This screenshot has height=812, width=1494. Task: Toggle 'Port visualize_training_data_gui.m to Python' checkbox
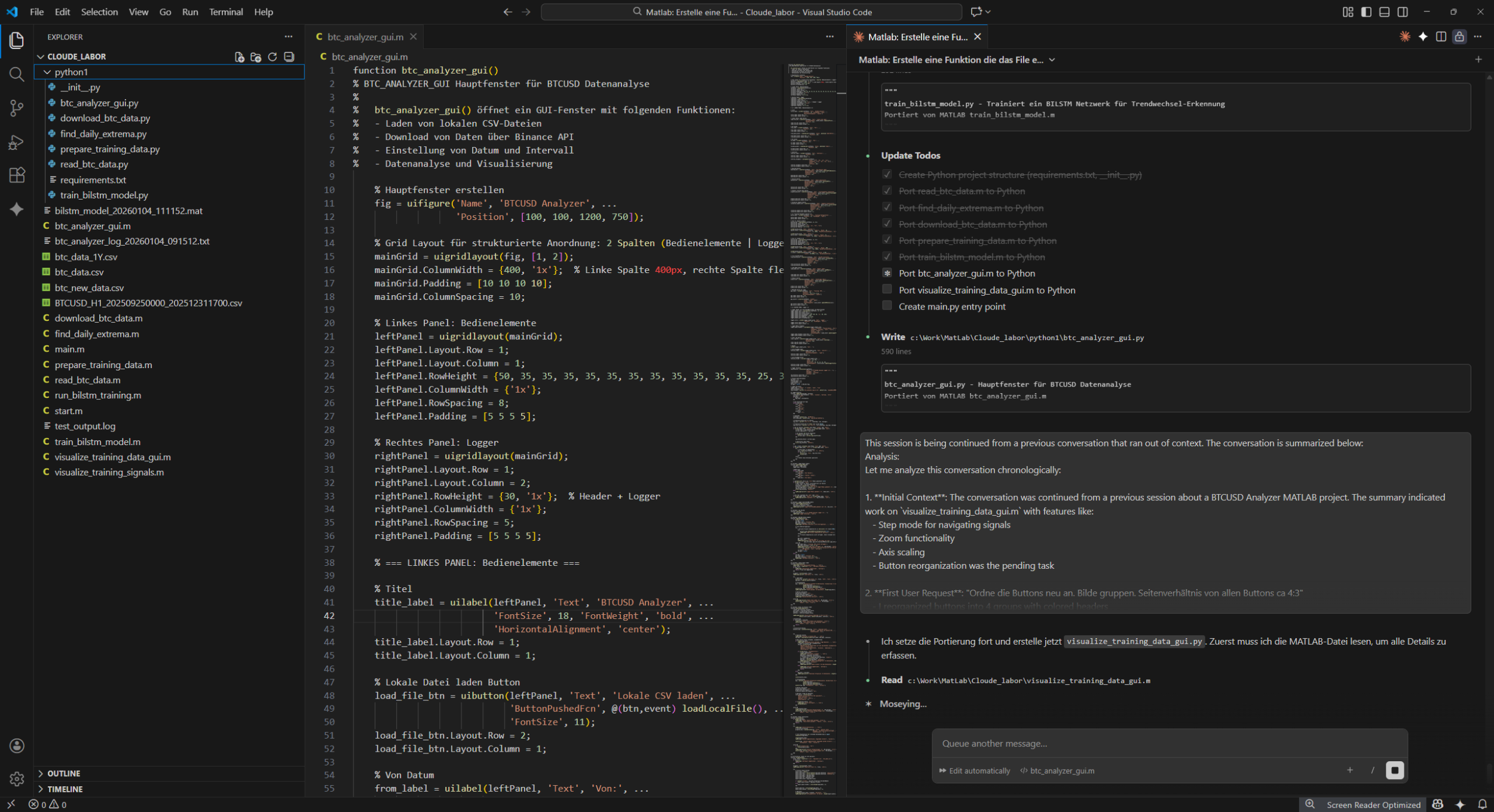tap(887, 290)
